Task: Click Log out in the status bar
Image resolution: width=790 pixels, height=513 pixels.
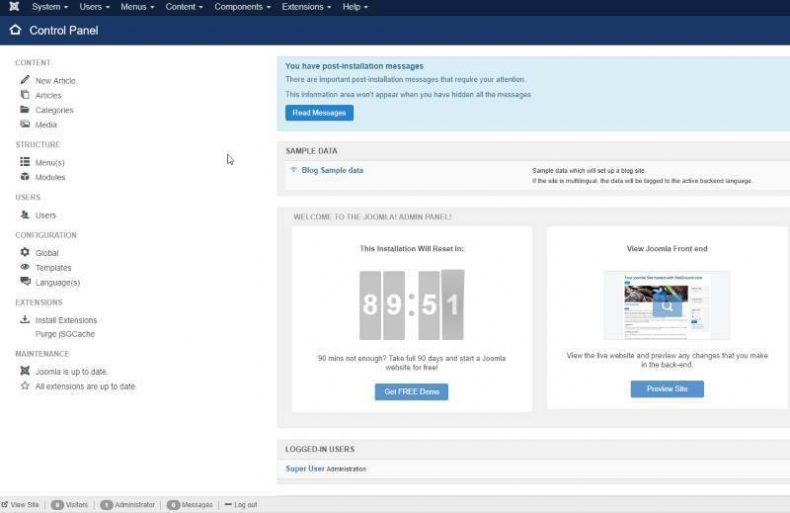Action: click(x=241, y=505)
